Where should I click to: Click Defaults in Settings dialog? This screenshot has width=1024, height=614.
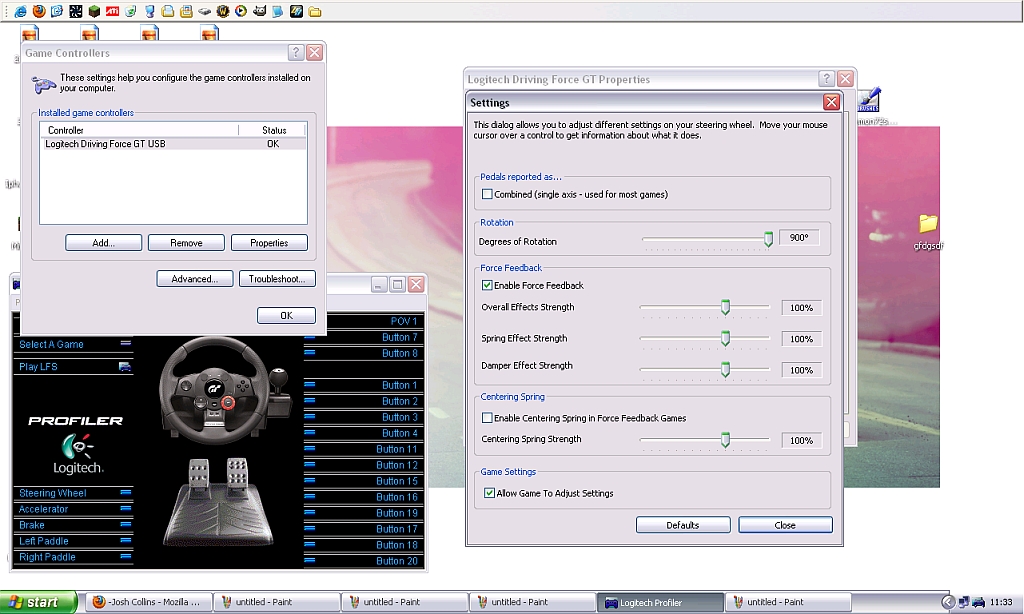coord(683,525)
